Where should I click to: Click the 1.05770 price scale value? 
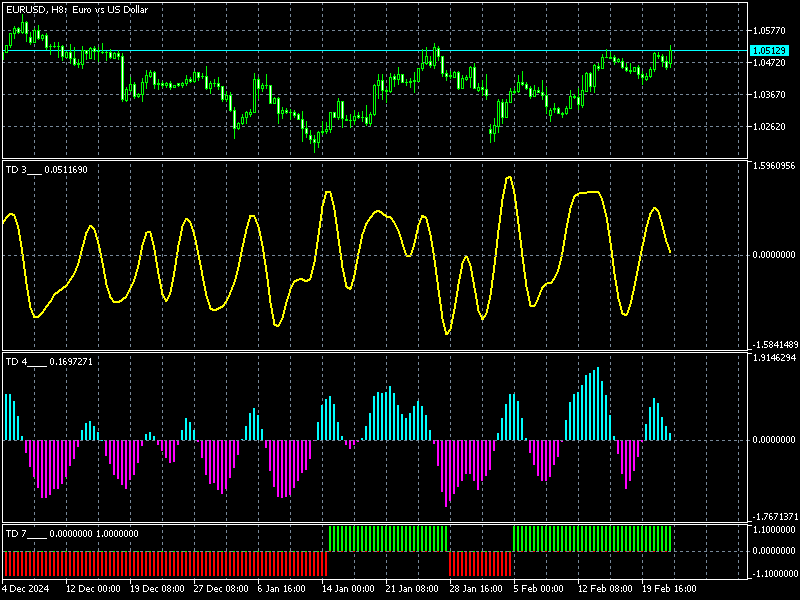point(769,31)
